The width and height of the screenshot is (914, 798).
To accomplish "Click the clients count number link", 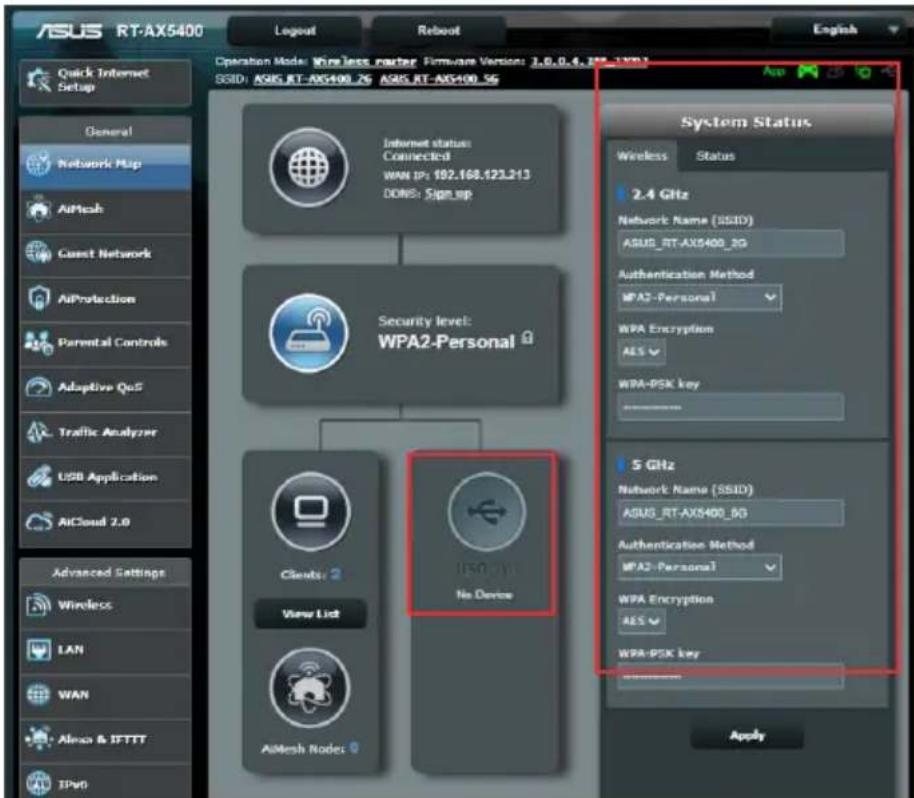I will [x=335, y=574].
